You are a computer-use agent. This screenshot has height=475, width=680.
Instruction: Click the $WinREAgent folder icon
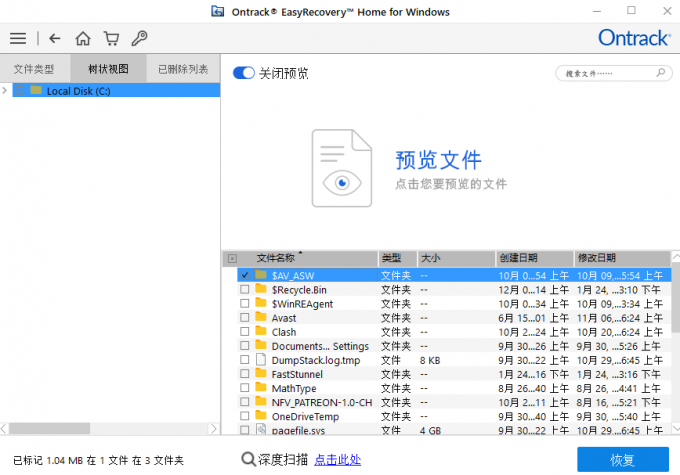click(x=261, y=303)
